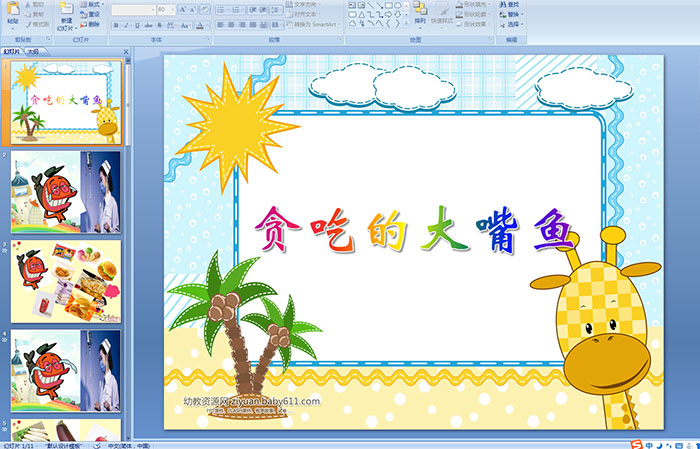
Task: Open Quick Styles (快速样式) gallery
Action: click(442, 14)
